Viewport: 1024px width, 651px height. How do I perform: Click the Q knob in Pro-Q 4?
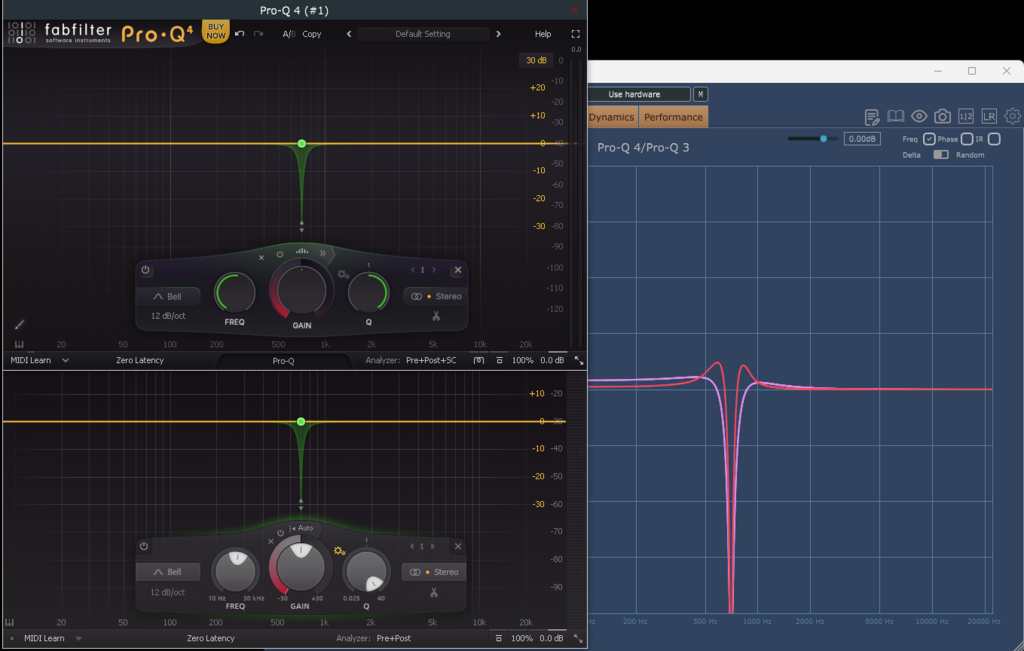click(x=368, y=292)
